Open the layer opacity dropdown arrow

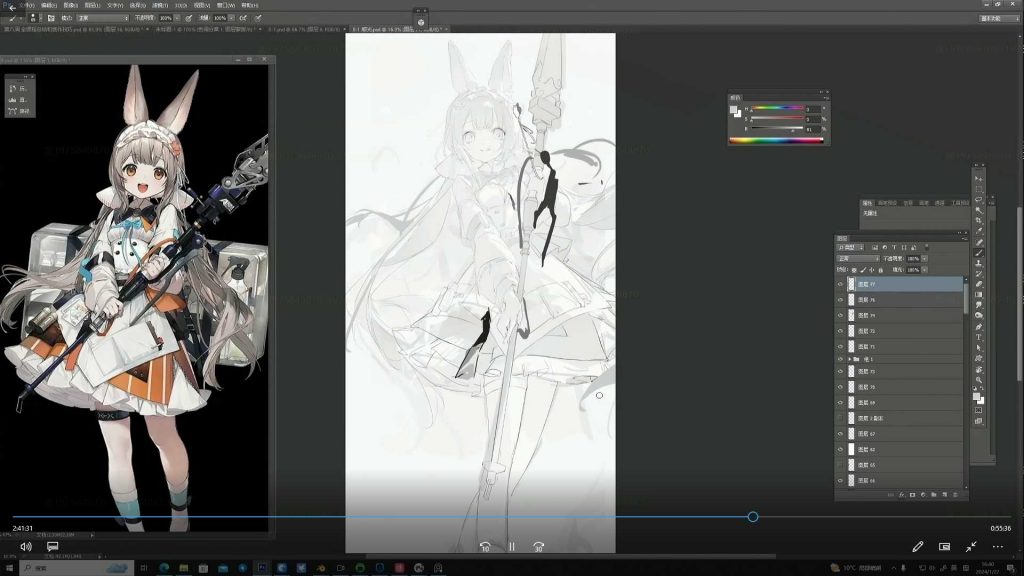click(925, 258)
